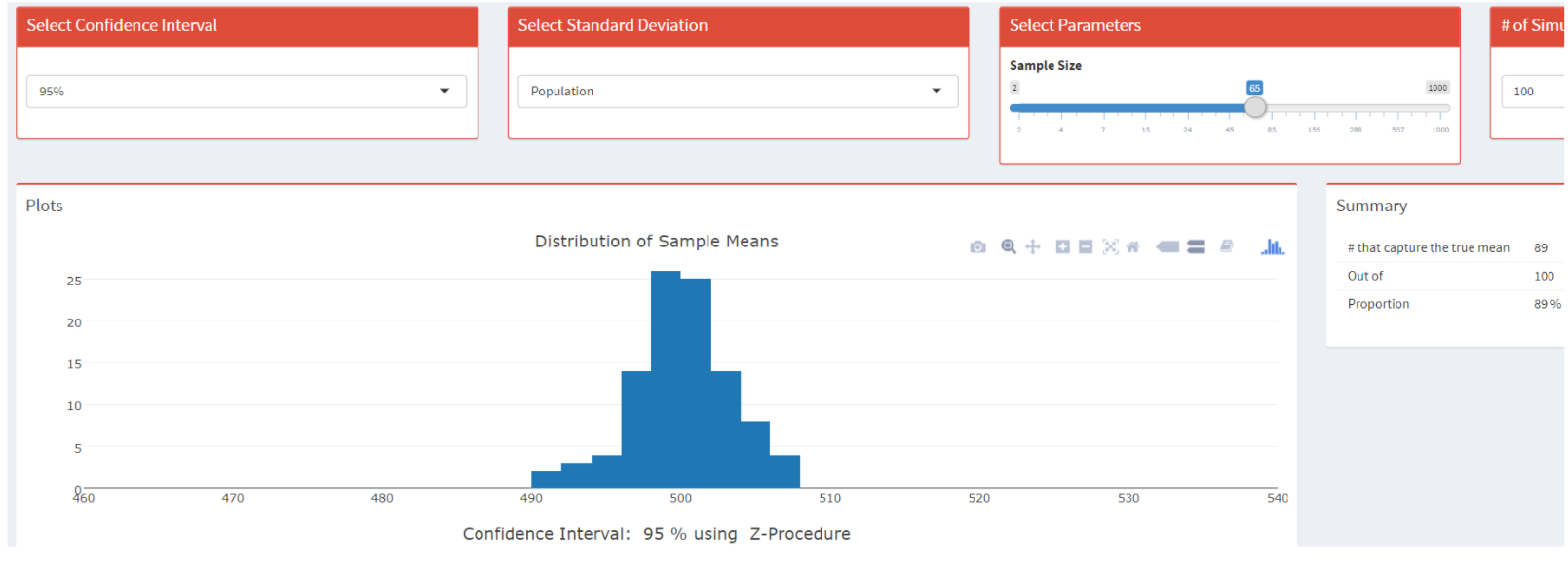Click the y-axis tick label 25
The height and width of the screenshot is (565, 1568).
(x=74, y=281)
